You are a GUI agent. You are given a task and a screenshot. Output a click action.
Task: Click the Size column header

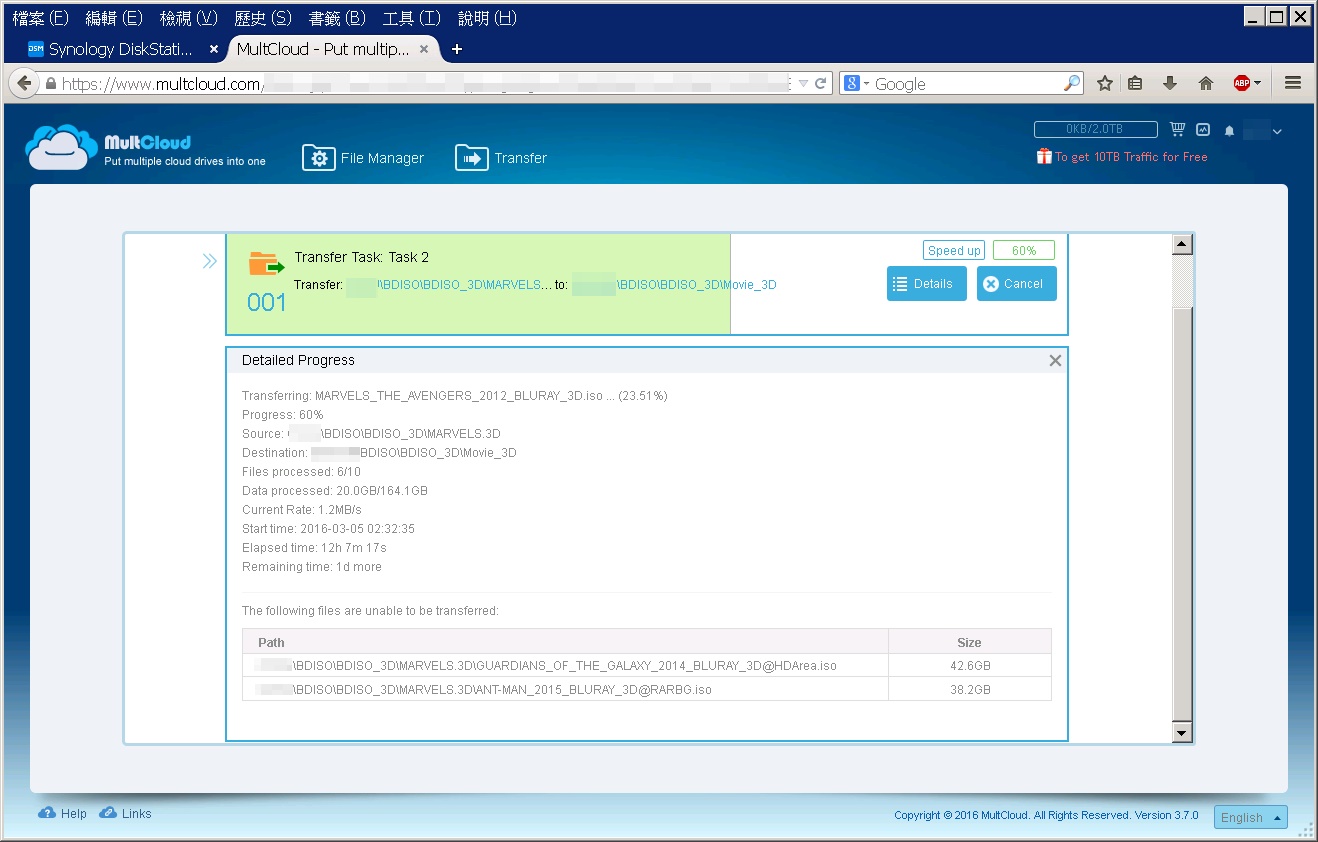point(970,642)
